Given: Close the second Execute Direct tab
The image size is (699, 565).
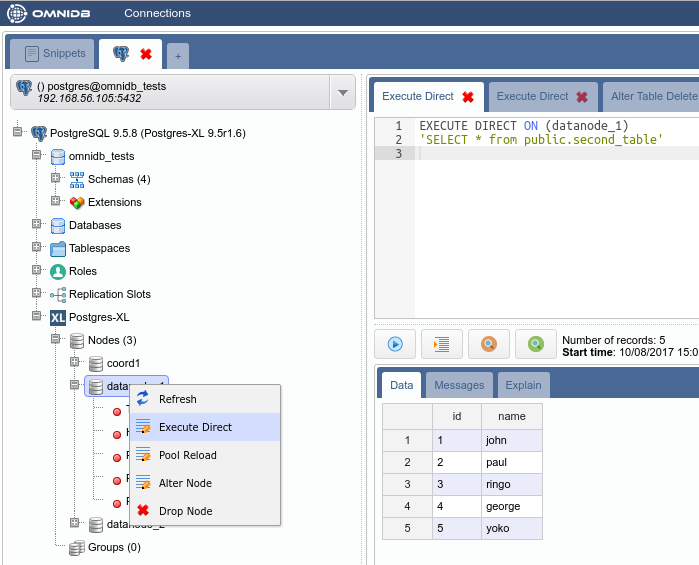Looking at the screenshot, I should (x=582, y=97).
